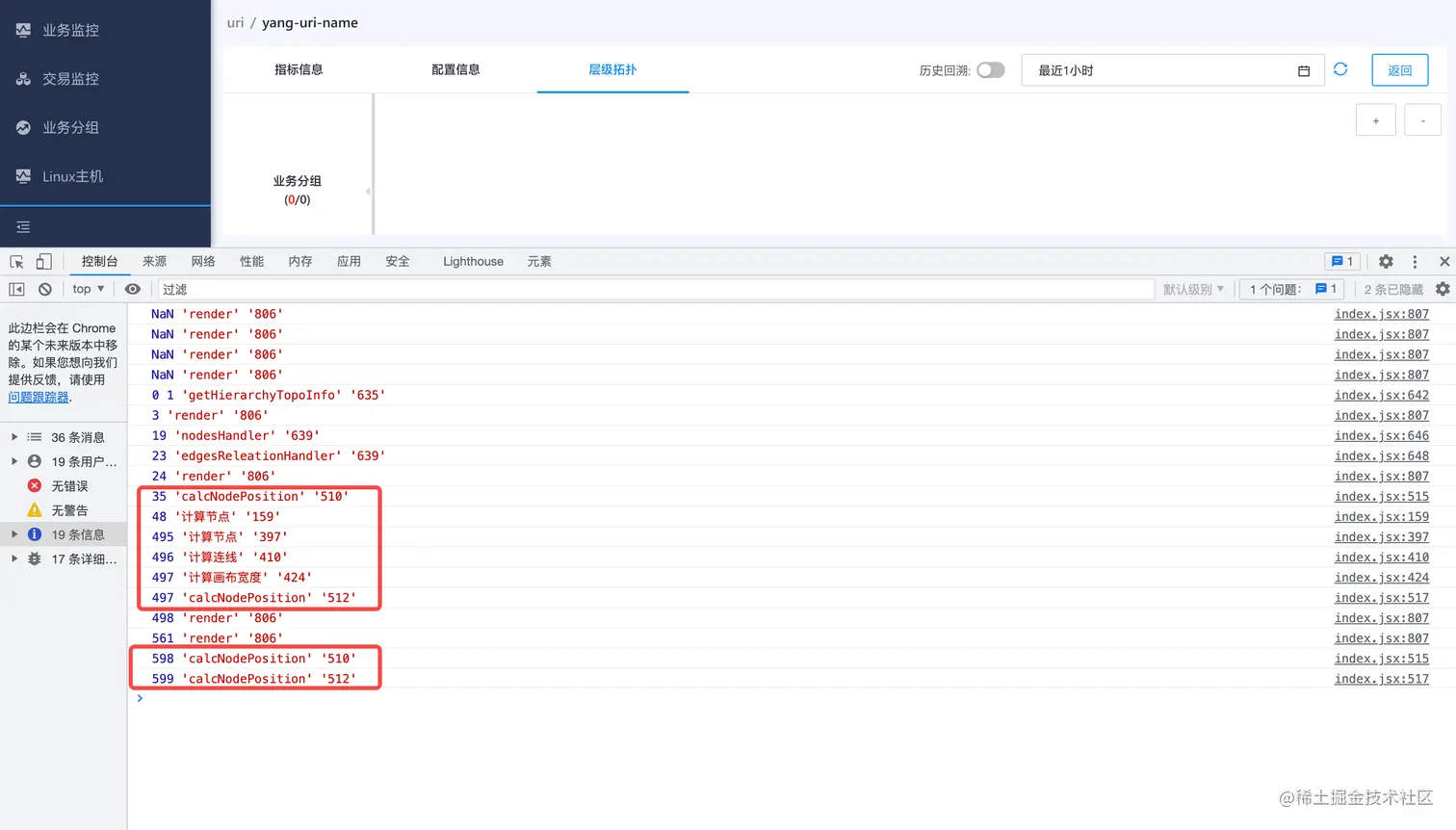
Task: Close the DevTools panel
Action: [x=1444, y=262]
